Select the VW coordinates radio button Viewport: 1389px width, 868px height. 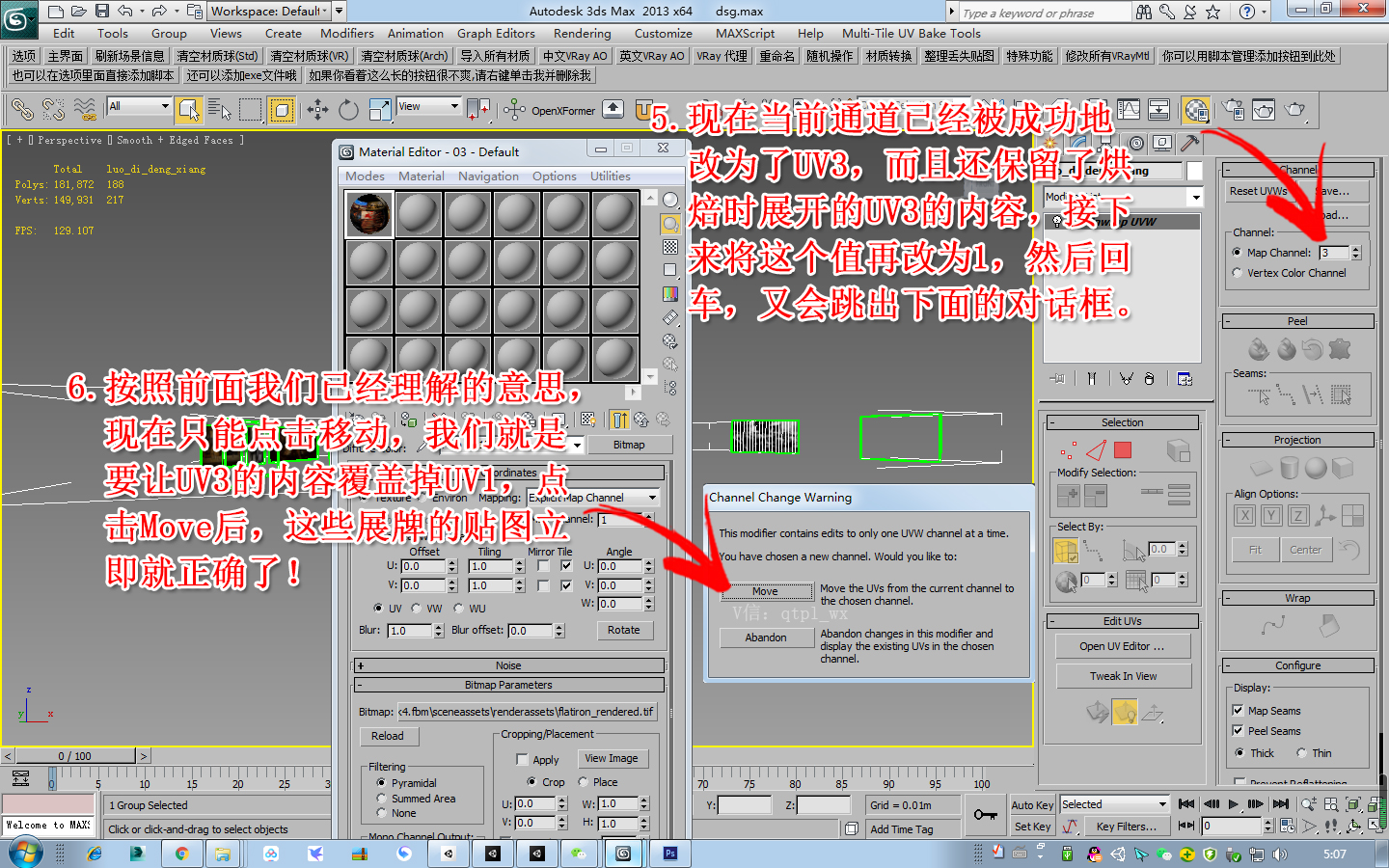click(x=417, y=609)
